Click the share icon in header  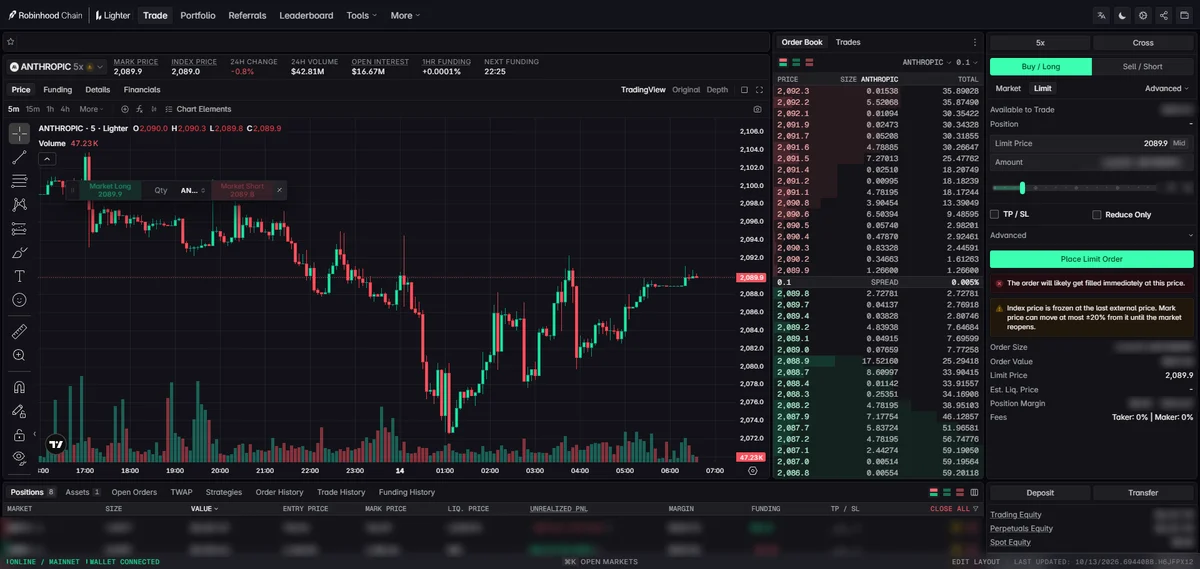tap(1164, 15)
